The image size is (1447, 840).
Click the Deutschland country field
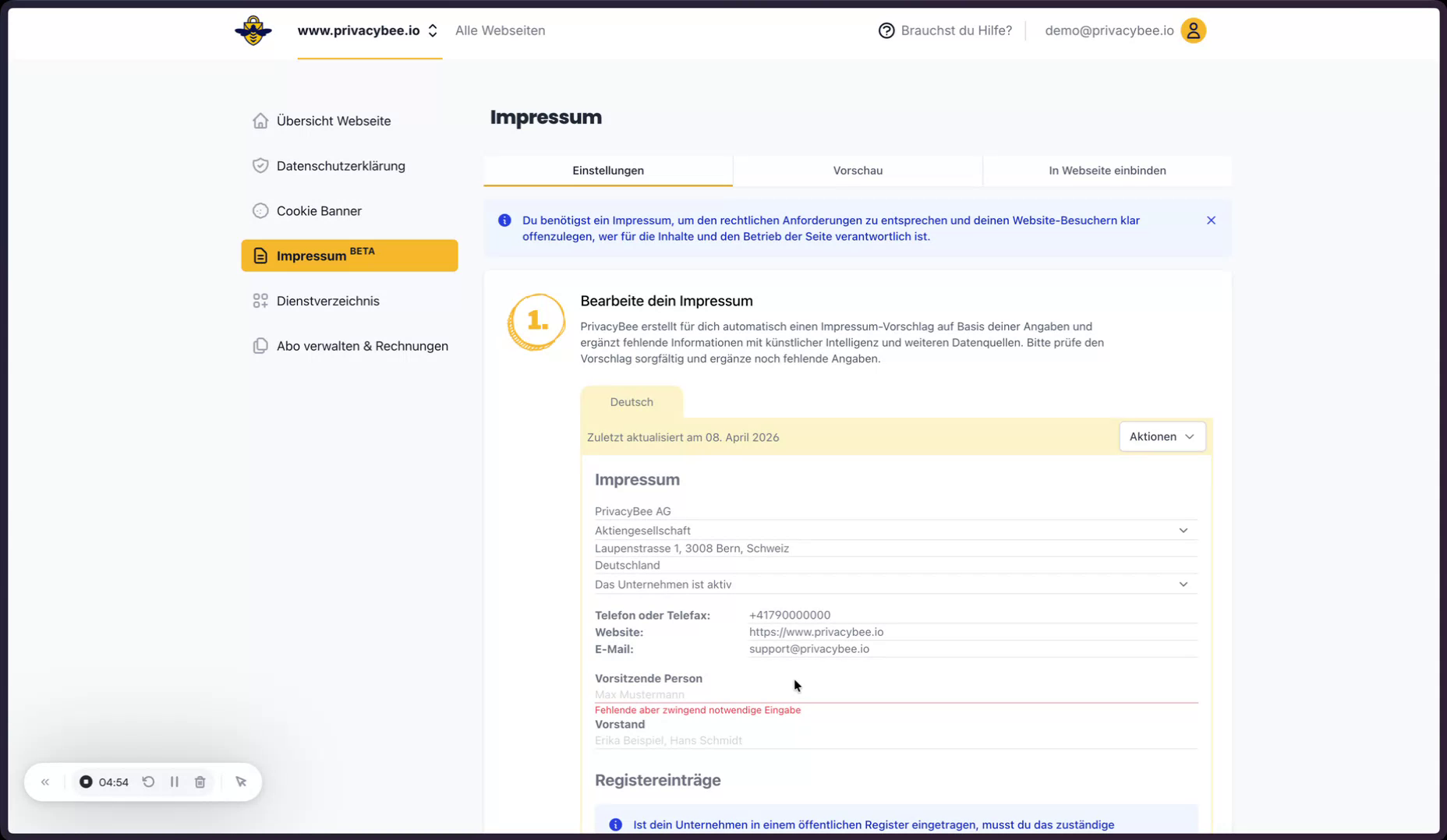pos(896,566)
